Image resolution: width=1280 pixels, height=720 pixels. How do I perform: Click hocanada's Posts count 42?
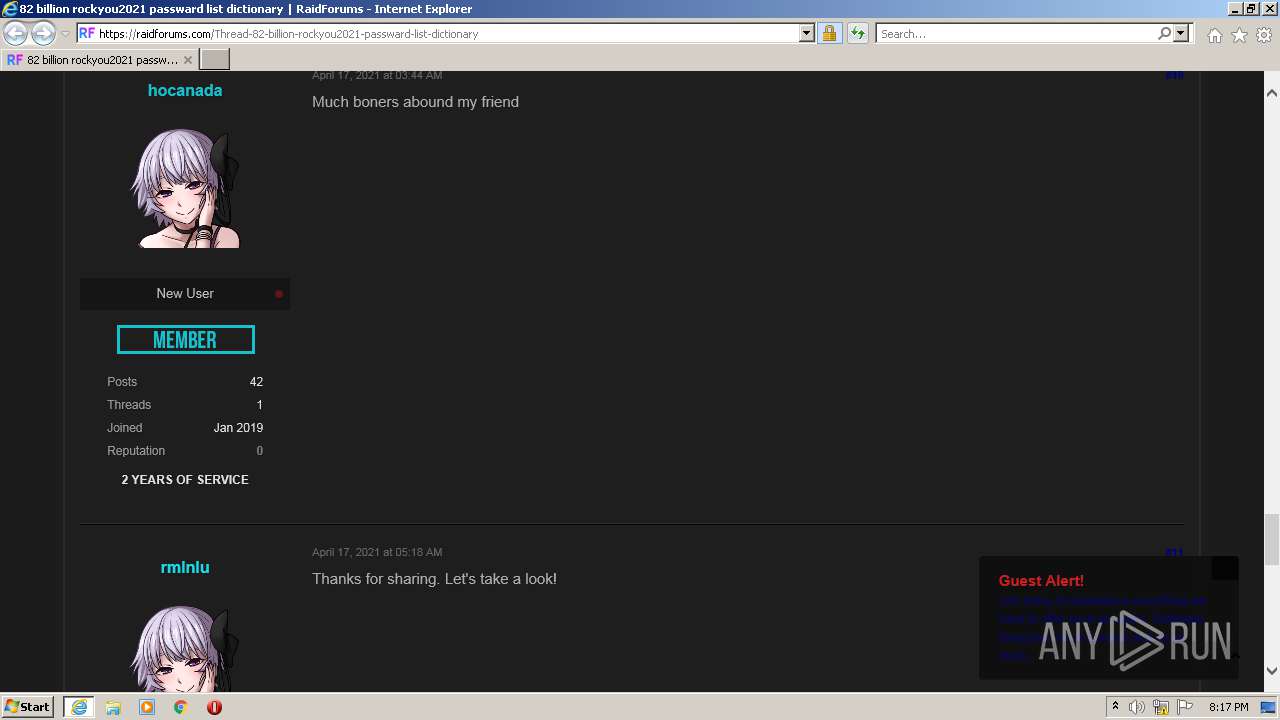click(256, 382)
